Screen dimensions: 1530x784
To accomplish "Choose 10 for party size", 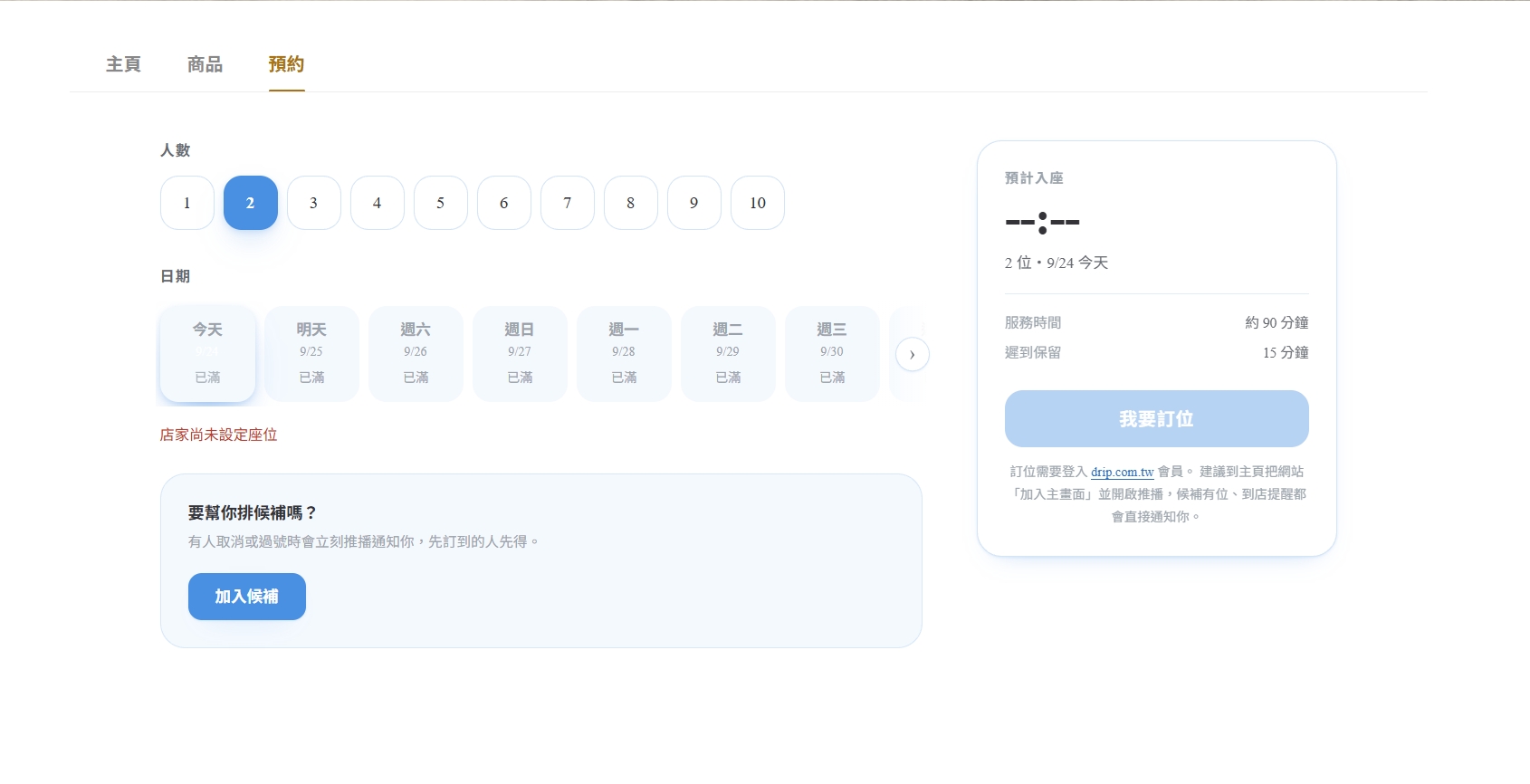I will click(x=758, y=203).
